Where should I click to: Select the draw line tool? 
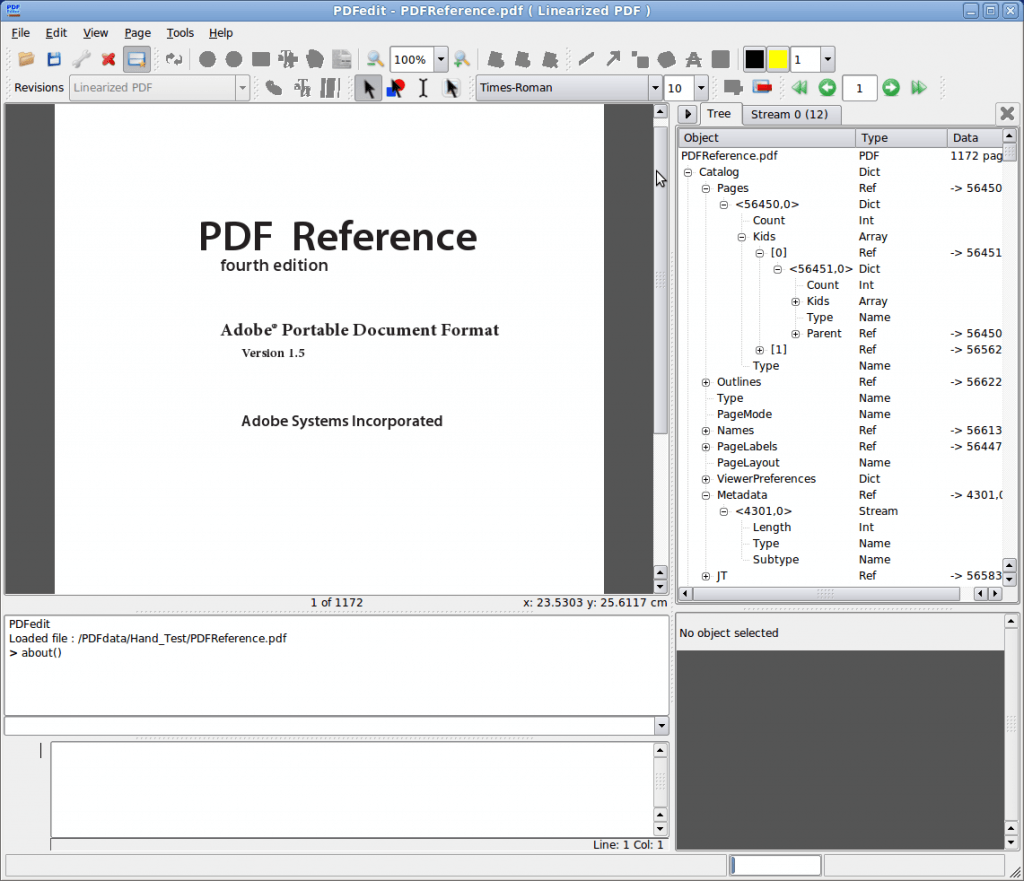pos(586,59)
